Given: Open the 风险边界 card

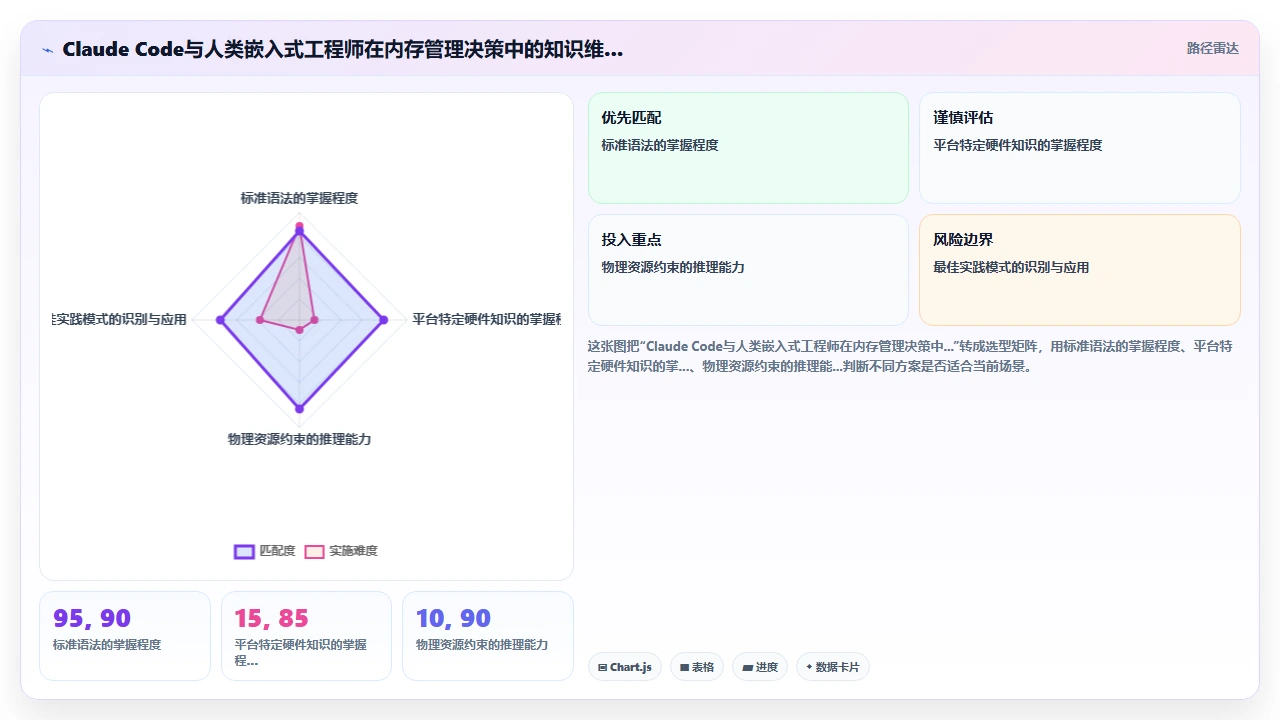Looking at the screenshot, I should 1080,270.
